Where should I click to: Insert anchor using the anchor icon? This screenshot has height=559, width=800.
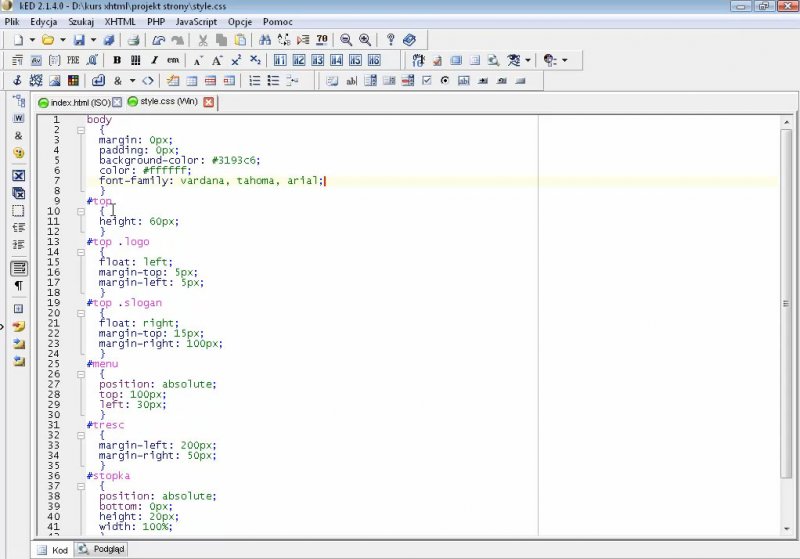(17, 81)
